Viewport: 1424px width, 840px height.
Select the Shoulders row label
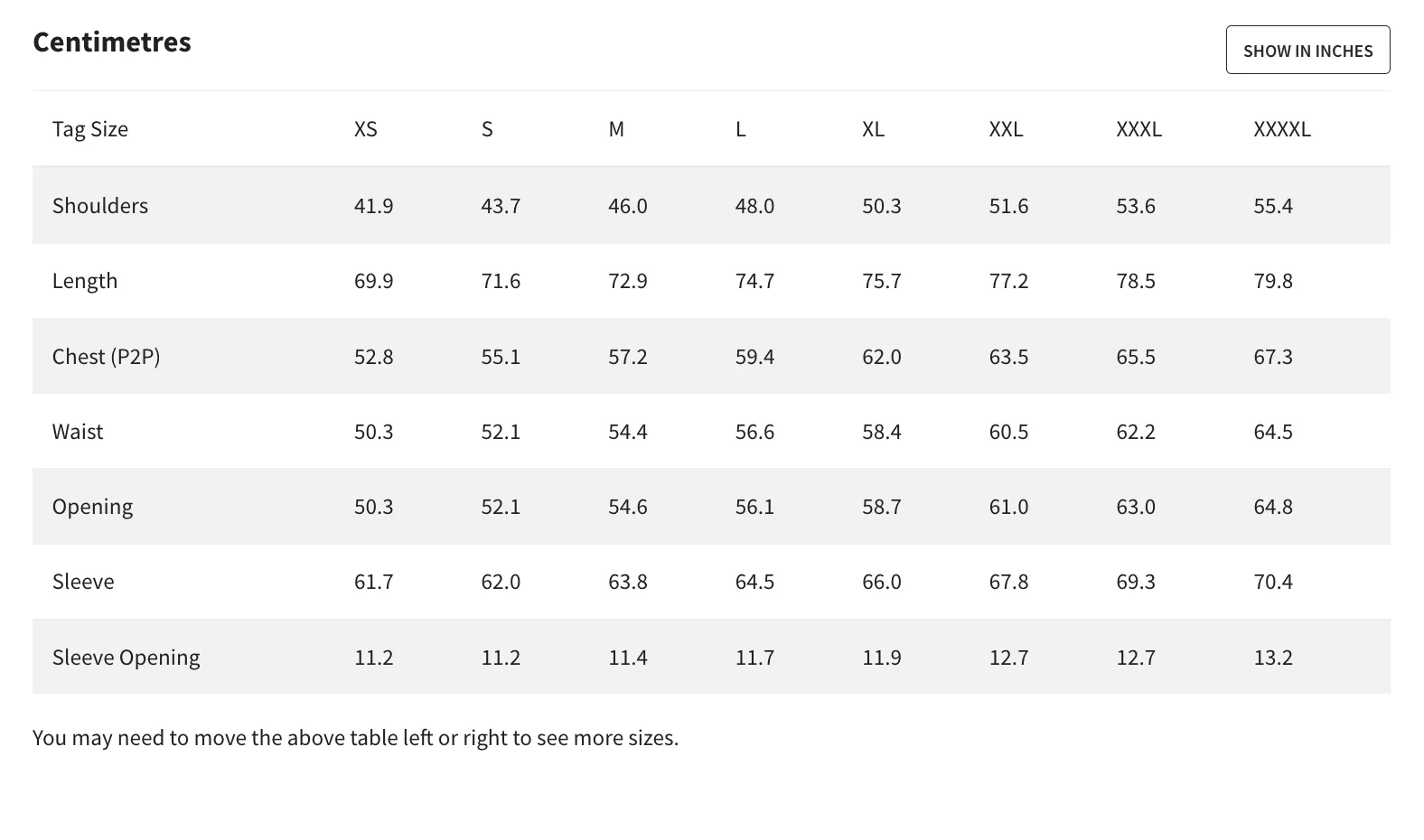(100, 205)
